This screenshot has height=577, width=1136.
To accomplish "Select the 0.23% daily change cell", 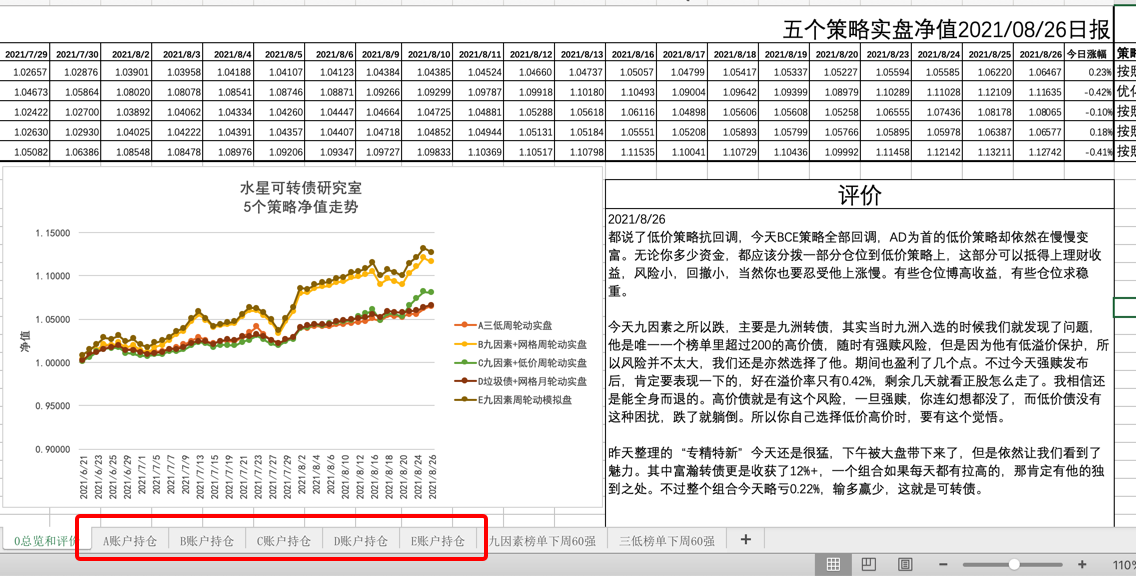I will pos(1089,72).
